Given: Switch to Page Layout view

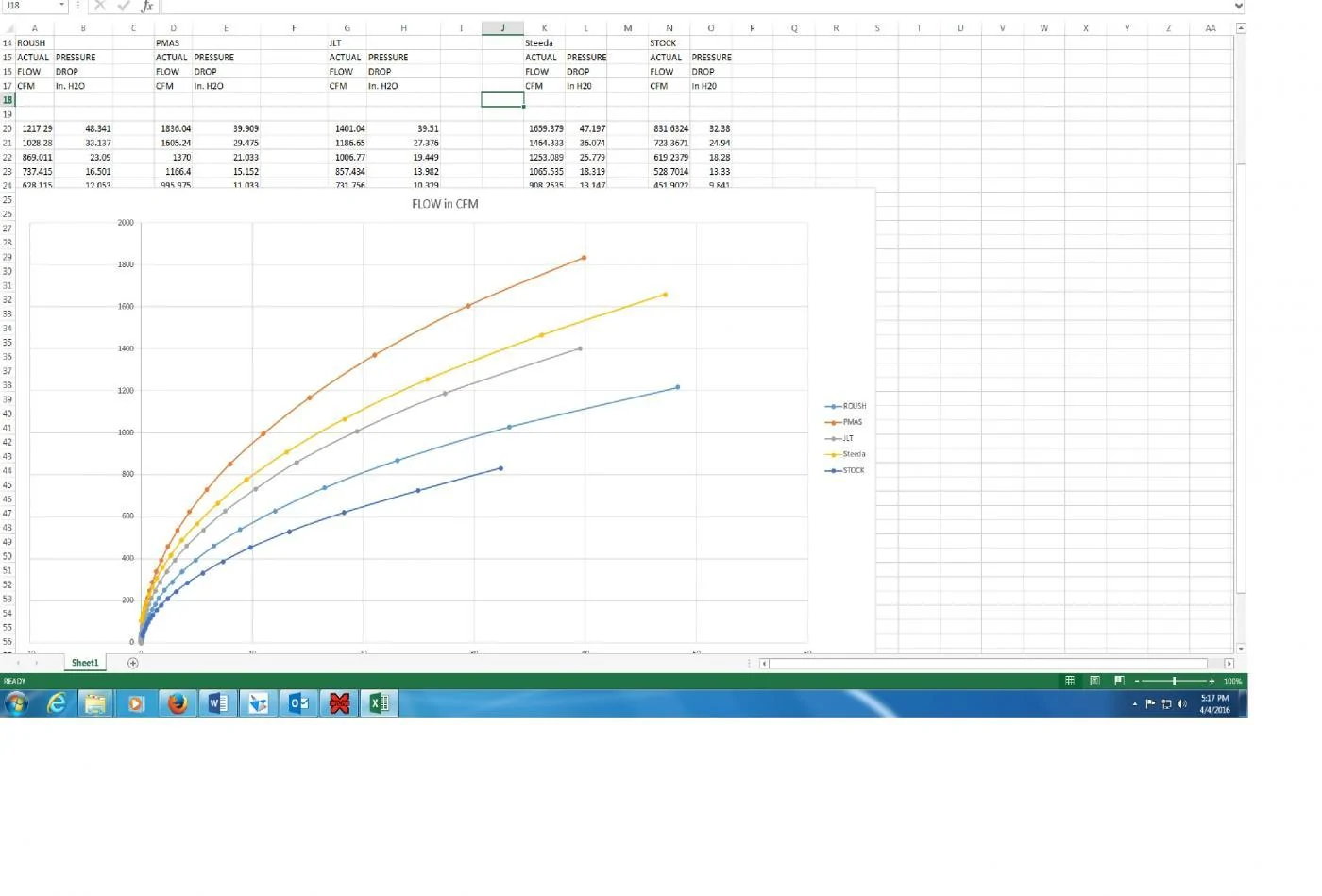Looking at the screenshot, I should click(1094, 681).
